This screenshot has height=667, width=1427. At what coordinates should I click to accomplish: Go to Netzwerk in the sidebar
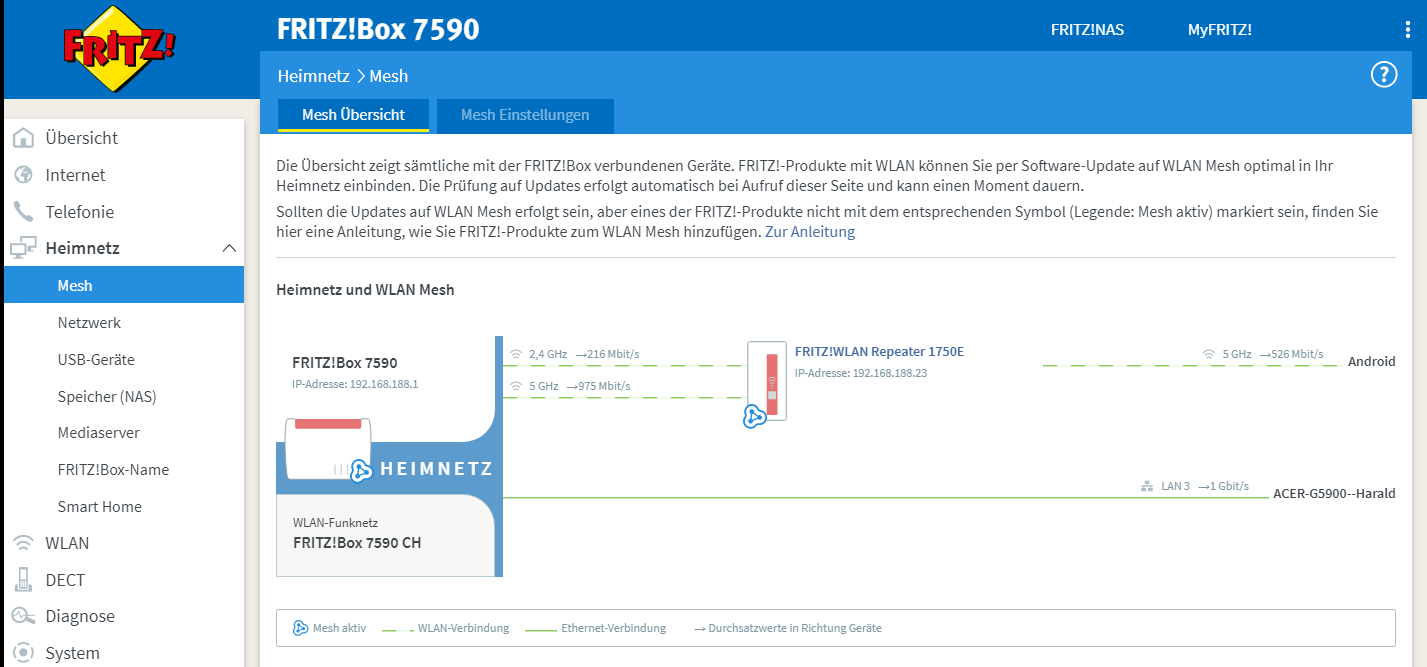pos(89,323)
